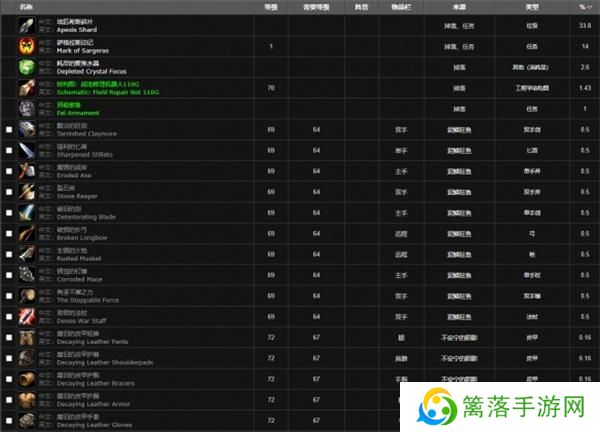Click the Fel Armament item icon
Screen dimensions: 600x432
(x=27, y=109)
